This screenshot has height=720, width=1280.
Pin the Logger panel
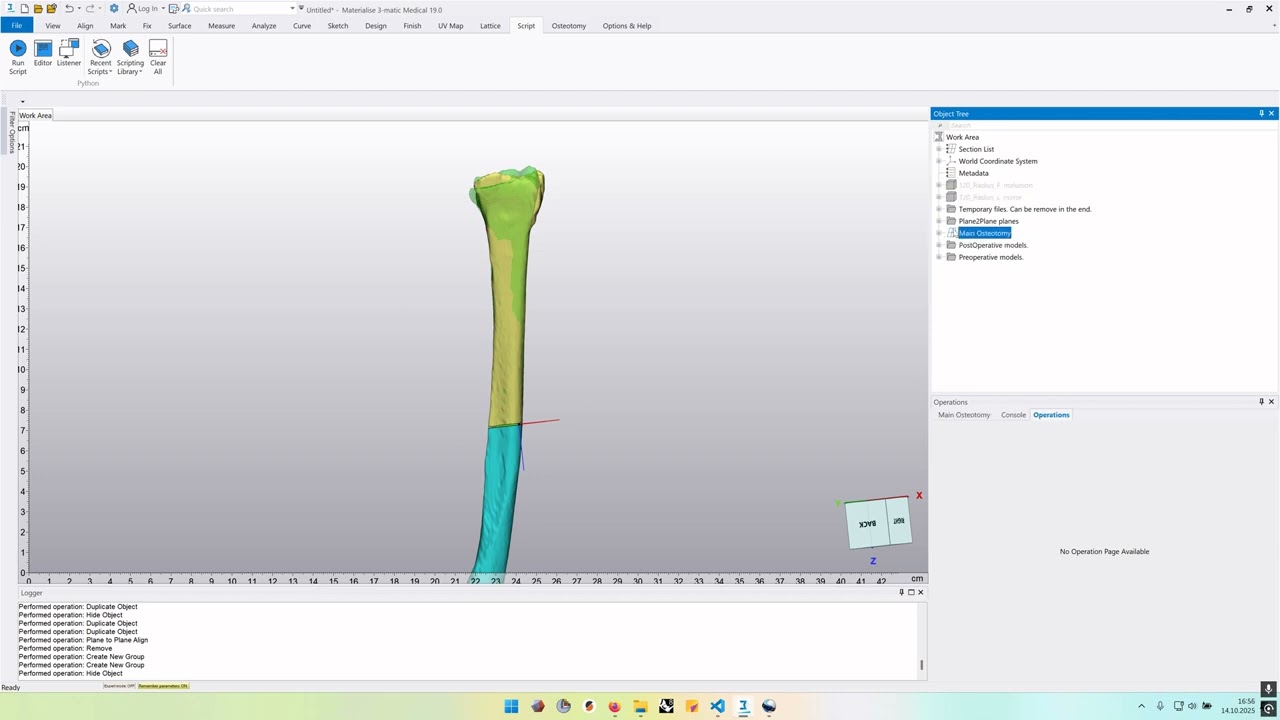point(901,592)
